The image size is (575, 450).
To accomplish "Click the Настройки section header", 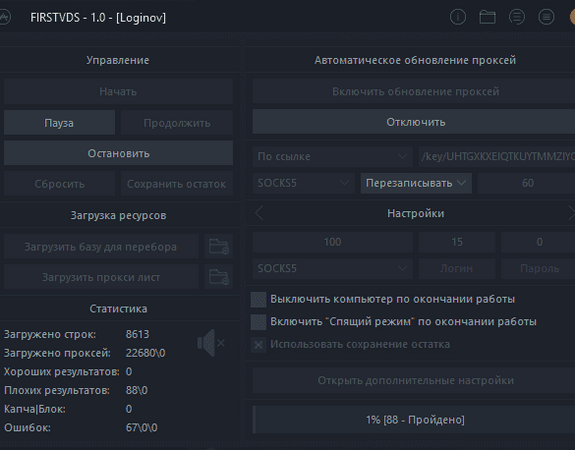I will point(415,213).
